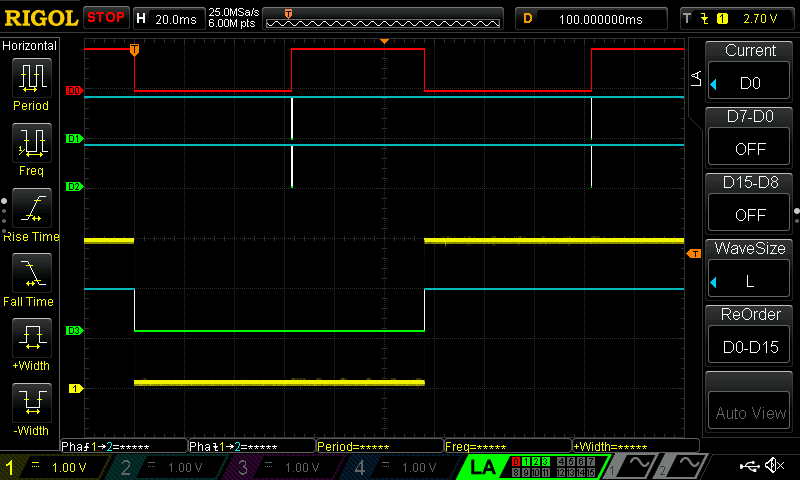Toggle the D7-D0 channel group OFF setting

(750, 134)
